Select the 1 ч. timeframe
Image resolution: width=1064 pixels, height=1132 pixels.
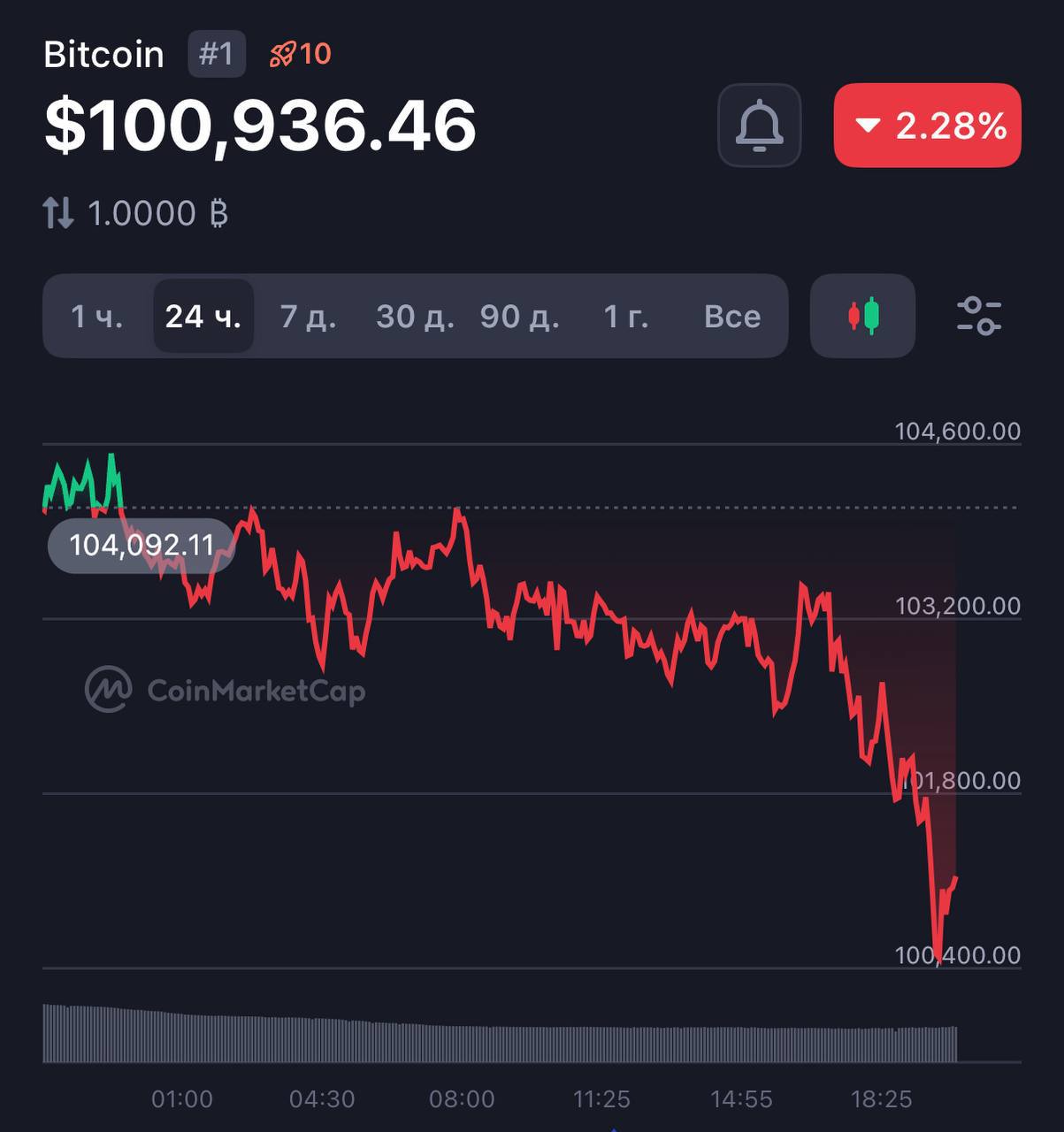(x=96, y=316)
